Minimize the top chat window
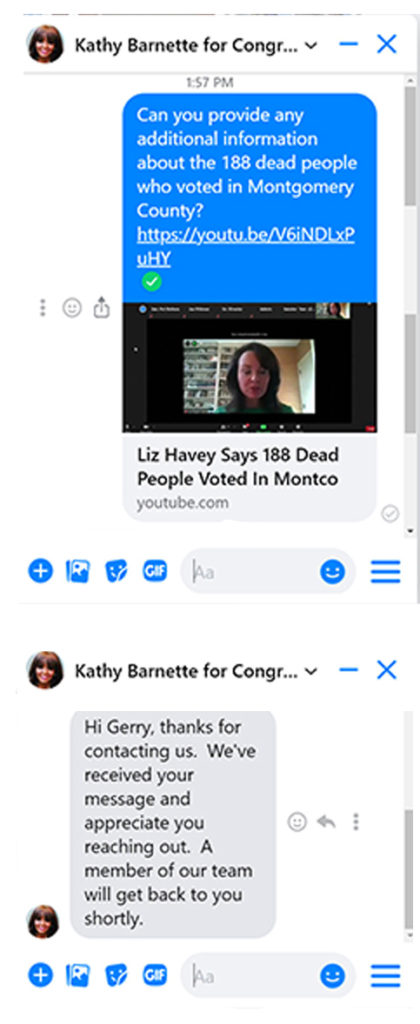 click(349, 44)
